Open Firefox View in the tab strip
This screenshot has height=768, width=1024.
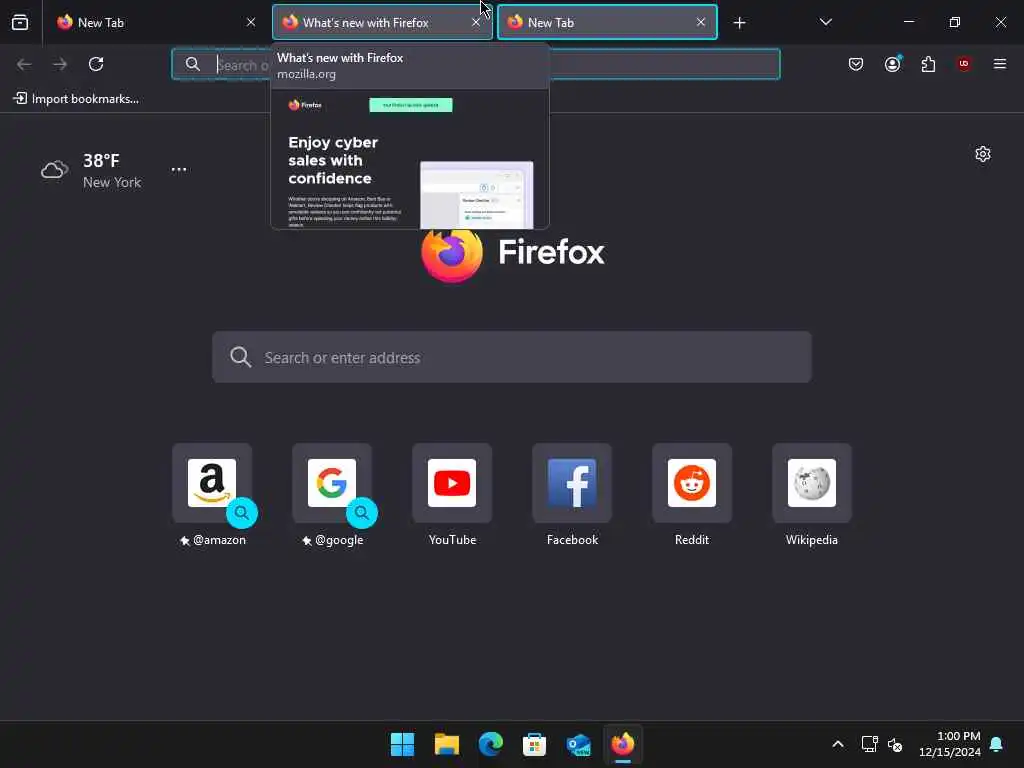20,23
